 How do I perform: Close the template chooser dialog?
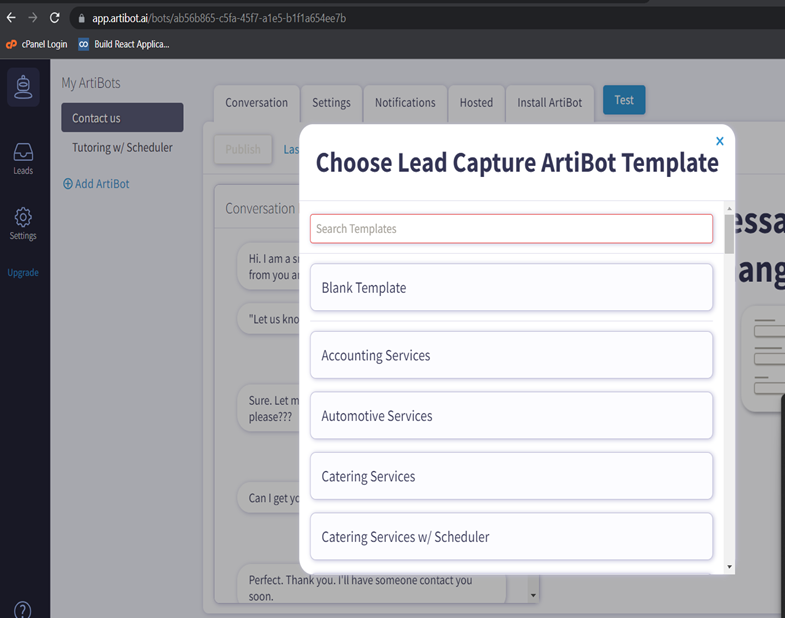pos(719,142)
